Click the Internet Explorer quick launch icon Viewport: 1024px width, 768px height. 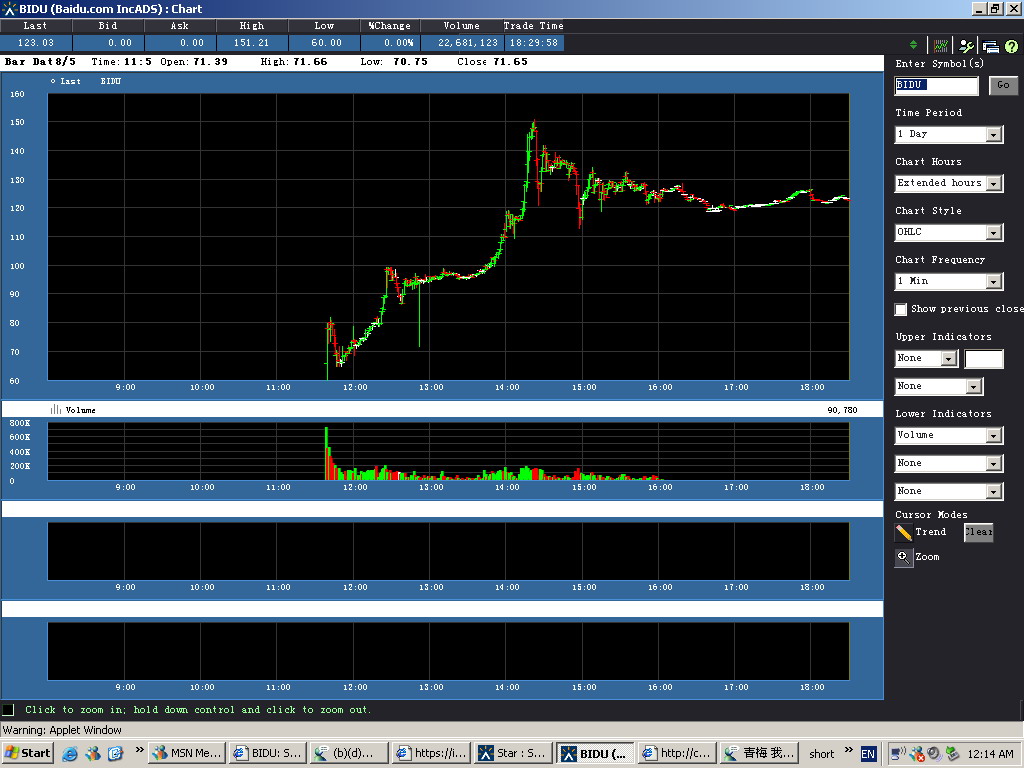coord(69,754)
